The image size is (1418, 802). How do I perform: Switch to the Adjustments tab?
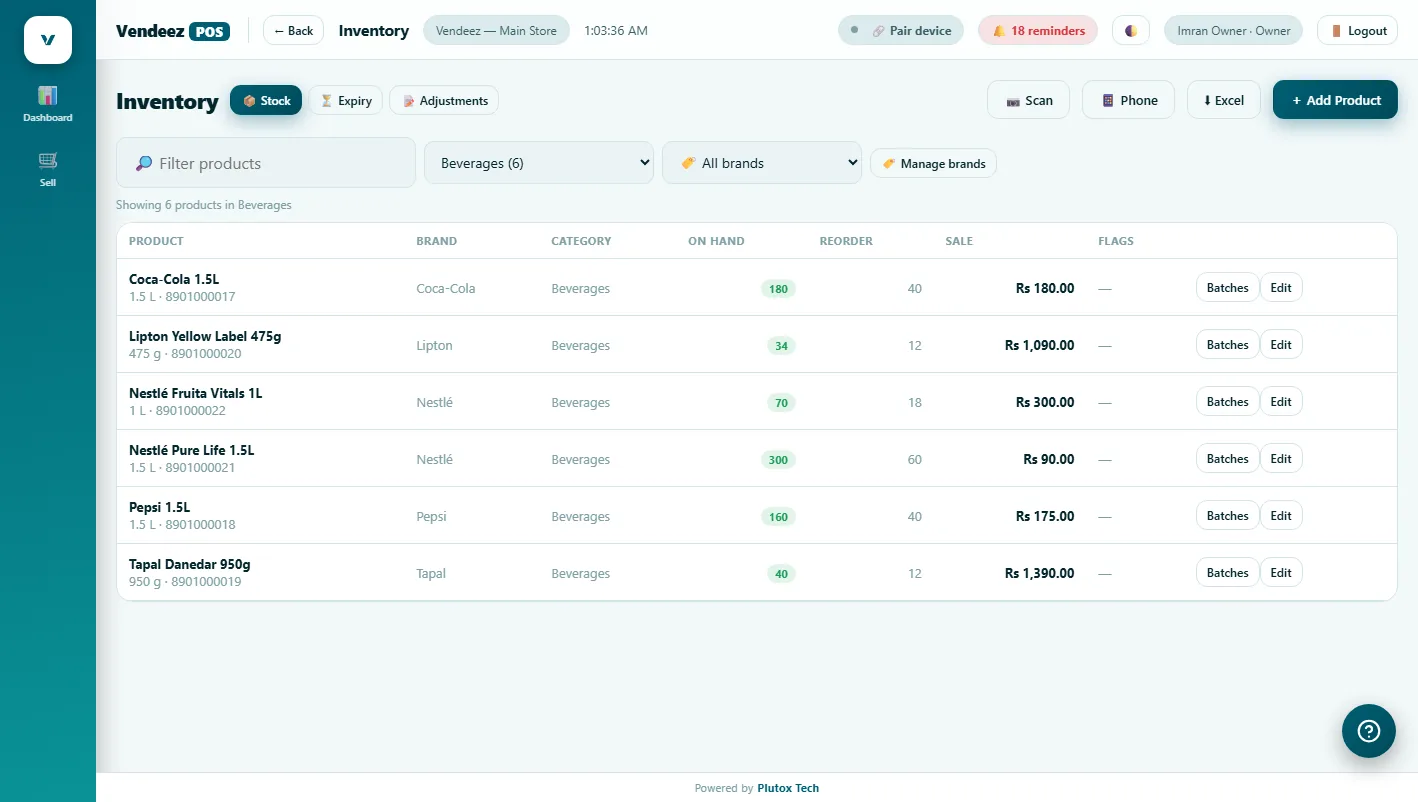pyautogui.click(x=444, y=101)
